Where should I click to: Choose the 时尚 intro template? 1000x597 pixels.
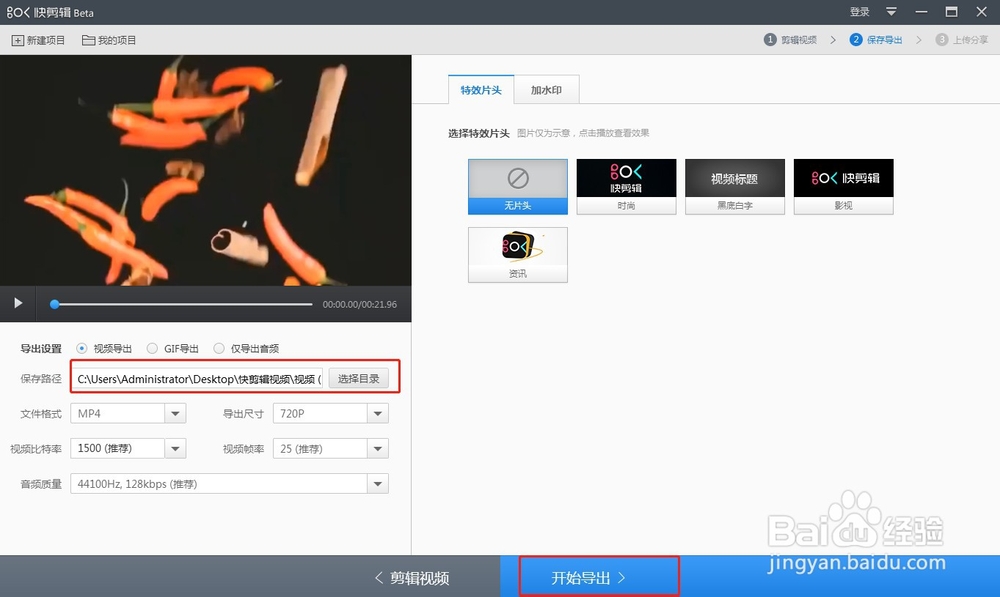point(626,186)
